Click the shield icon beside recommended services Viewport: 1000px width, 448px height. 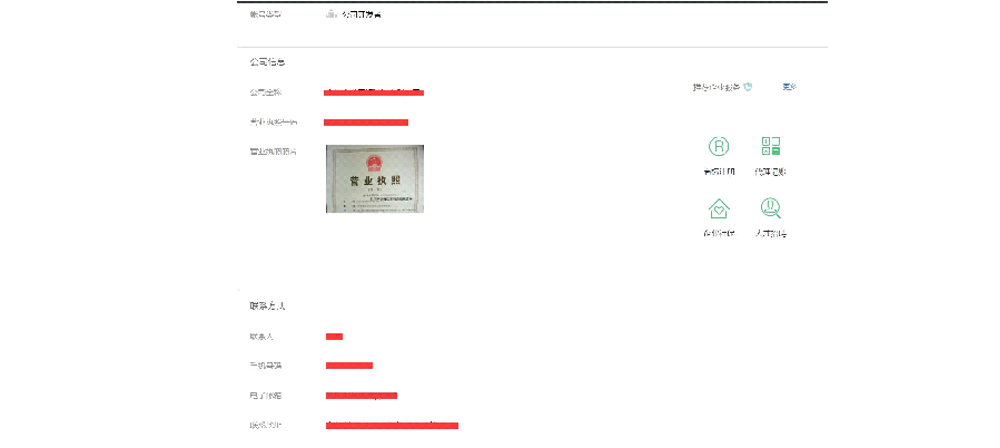pyautogui.click(x=747, y=88)
